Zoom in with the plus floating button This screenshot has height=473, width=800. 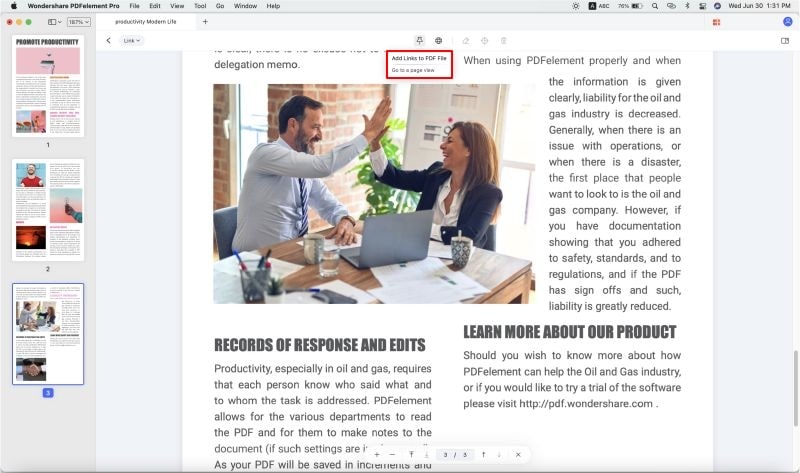click(377, 455)
